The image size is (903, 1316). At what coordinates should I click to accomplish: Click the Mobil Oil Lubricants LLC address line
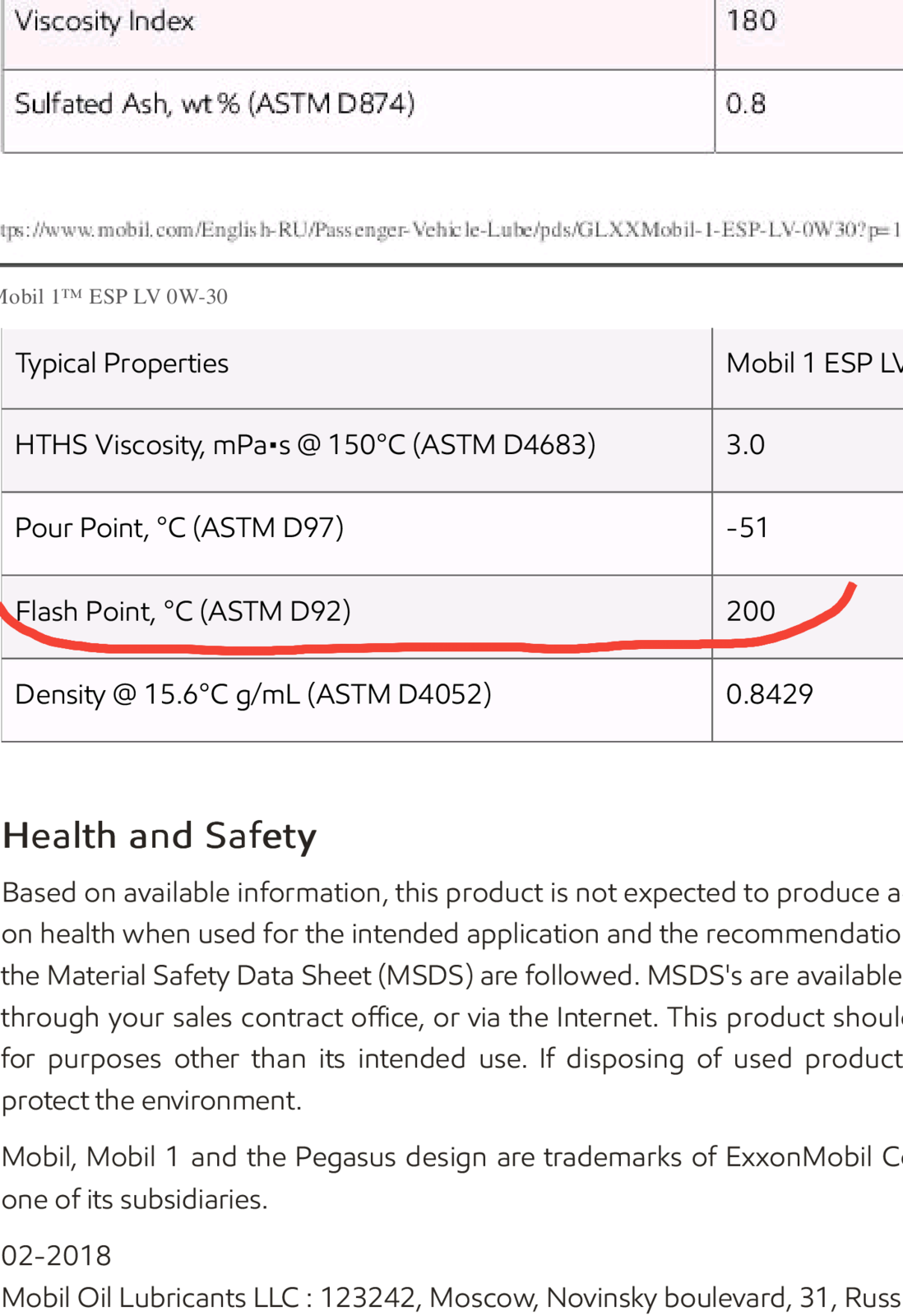(451, 1297)
